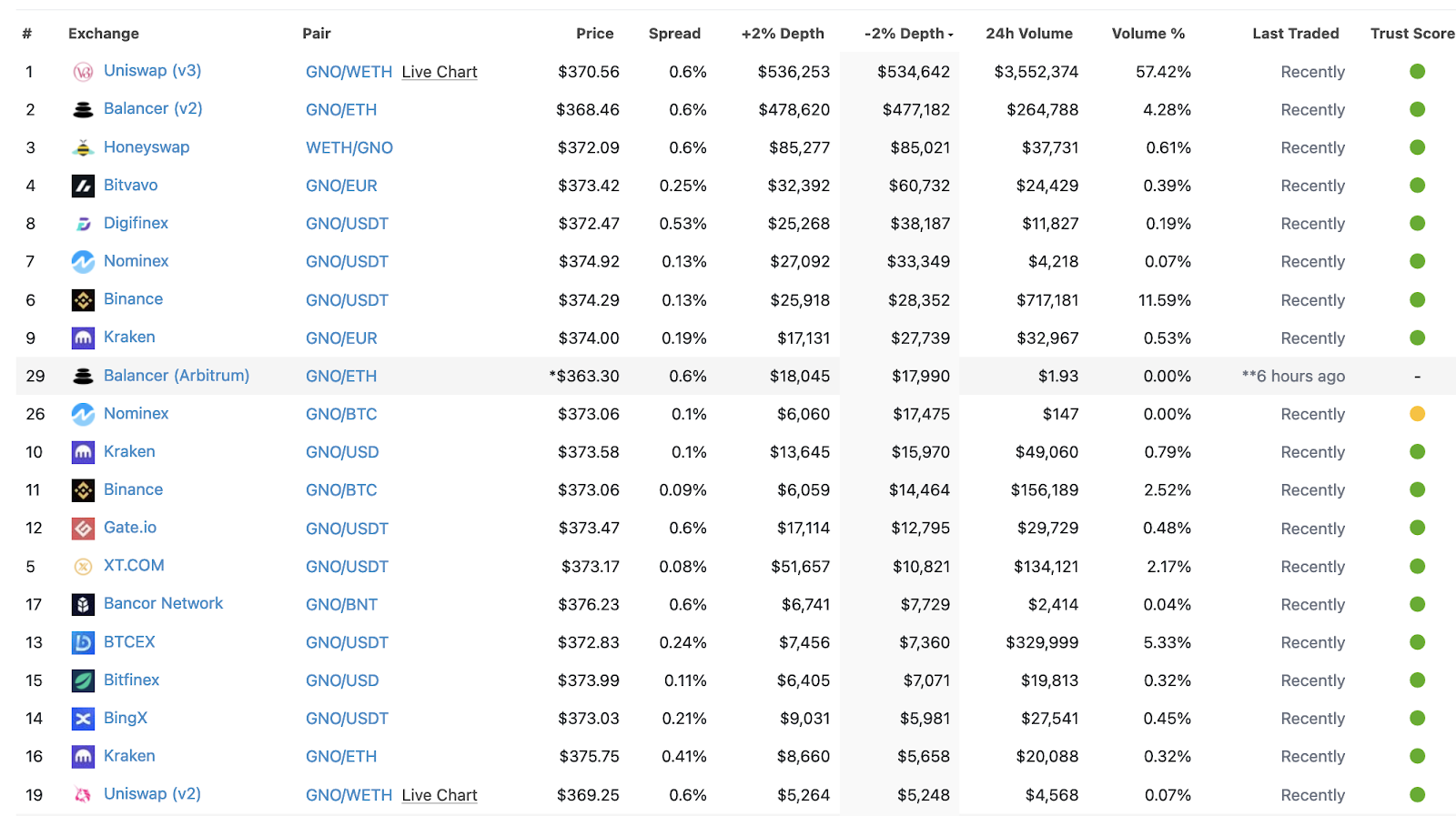
Task: Click the '**6 hours ago' last traded value
Action: tap(1293, 376)
